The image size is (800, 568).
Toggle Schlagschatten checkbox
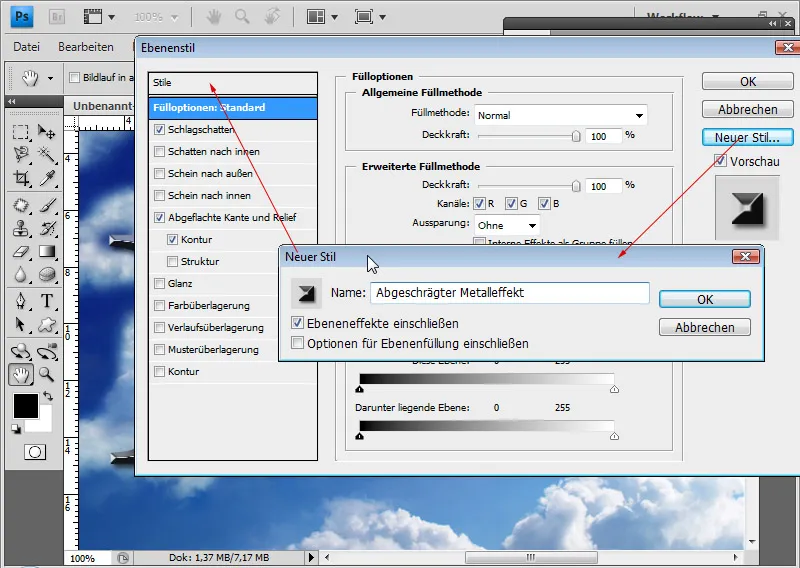pos(160,130)
